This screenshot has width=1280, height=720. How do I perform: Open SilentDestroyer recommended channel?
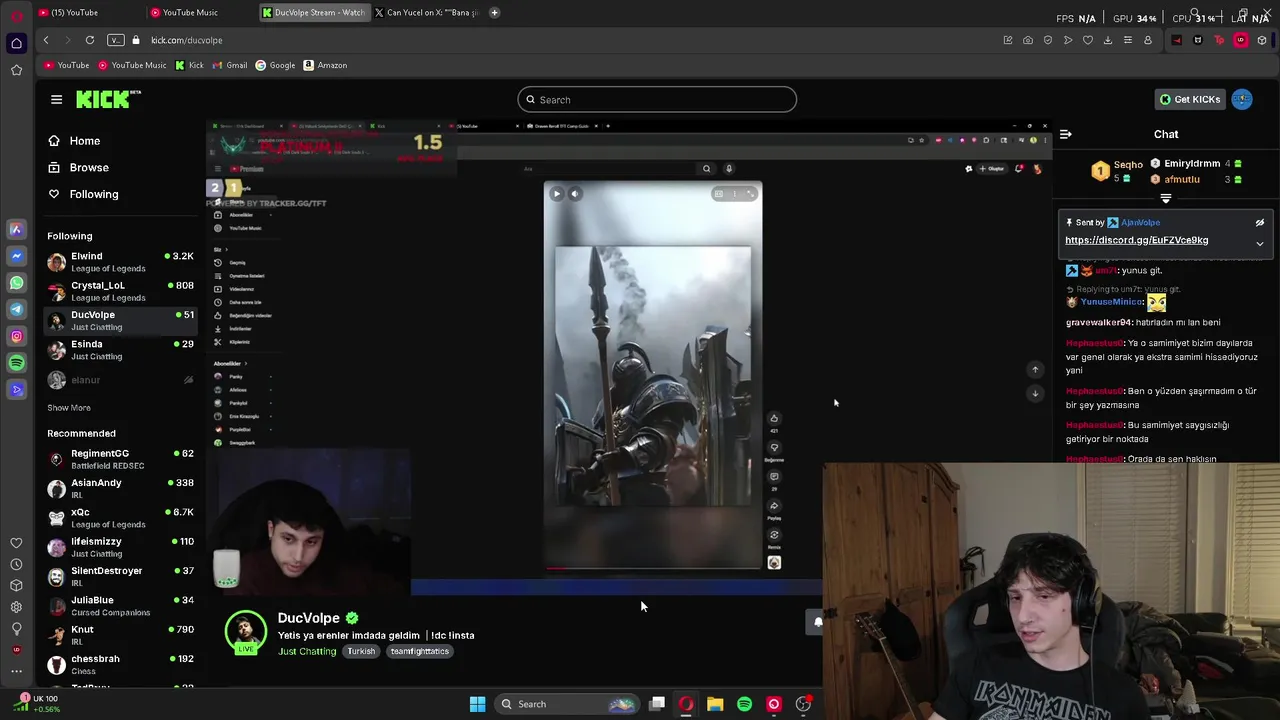click(120, 576)
